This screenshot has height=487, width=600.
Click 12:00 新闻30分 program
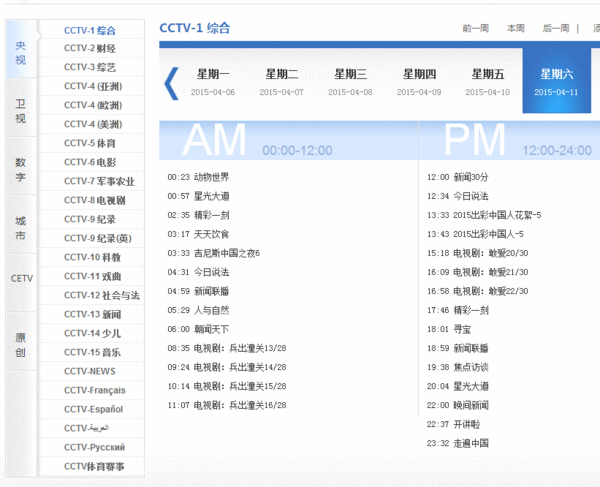tap(458, 177)
